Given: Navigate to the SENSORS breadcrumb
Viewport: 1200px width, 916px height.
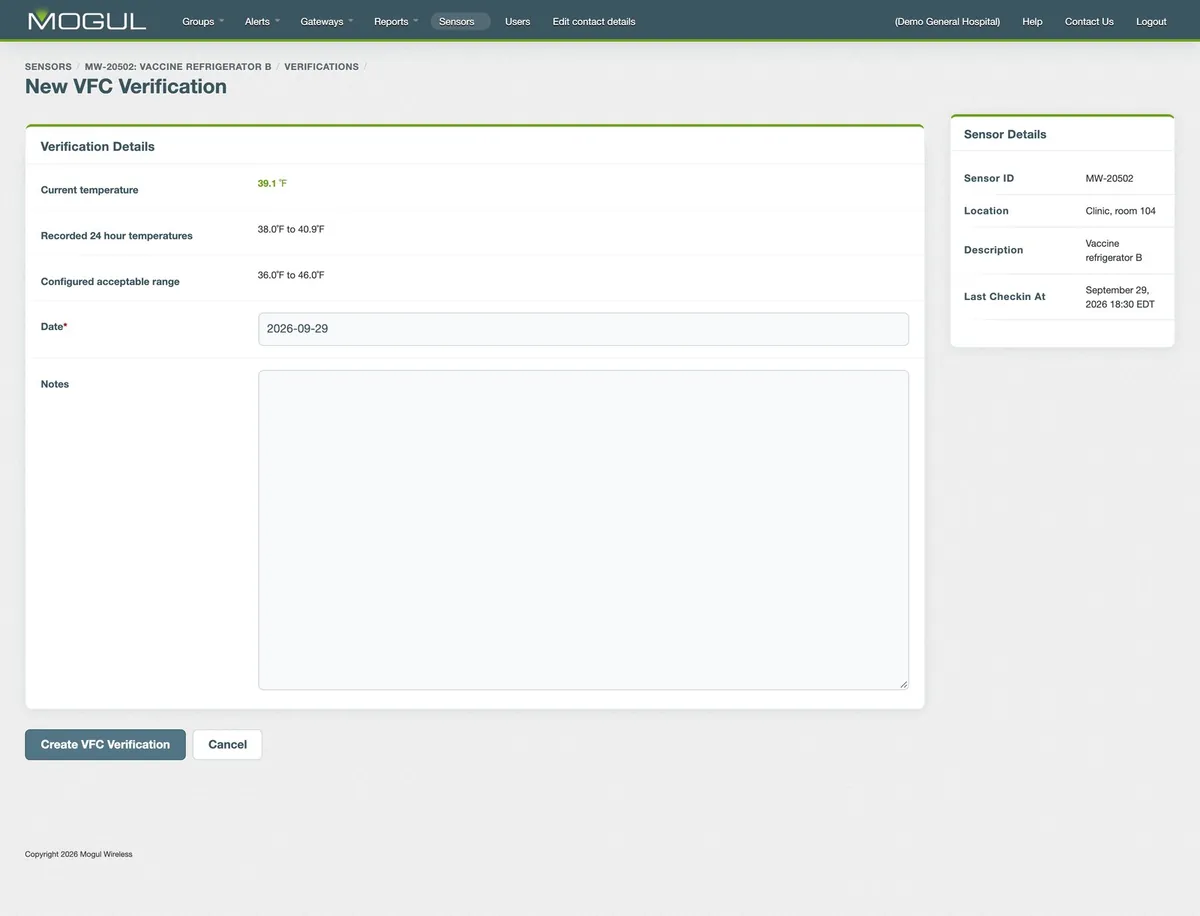Looking at the screenshot, I should point(48,67).
